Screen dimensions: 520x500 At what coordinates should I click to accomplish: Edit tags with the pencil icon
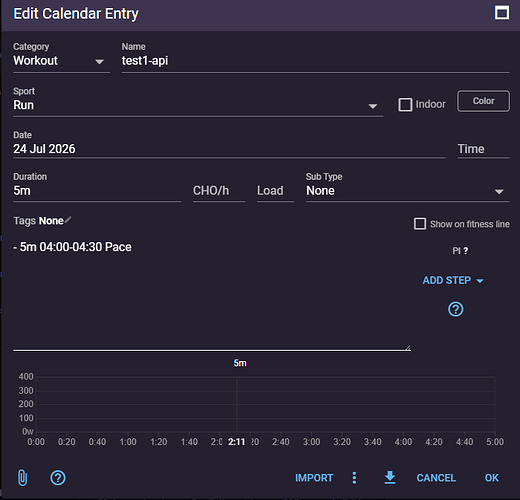click(68, 220)
